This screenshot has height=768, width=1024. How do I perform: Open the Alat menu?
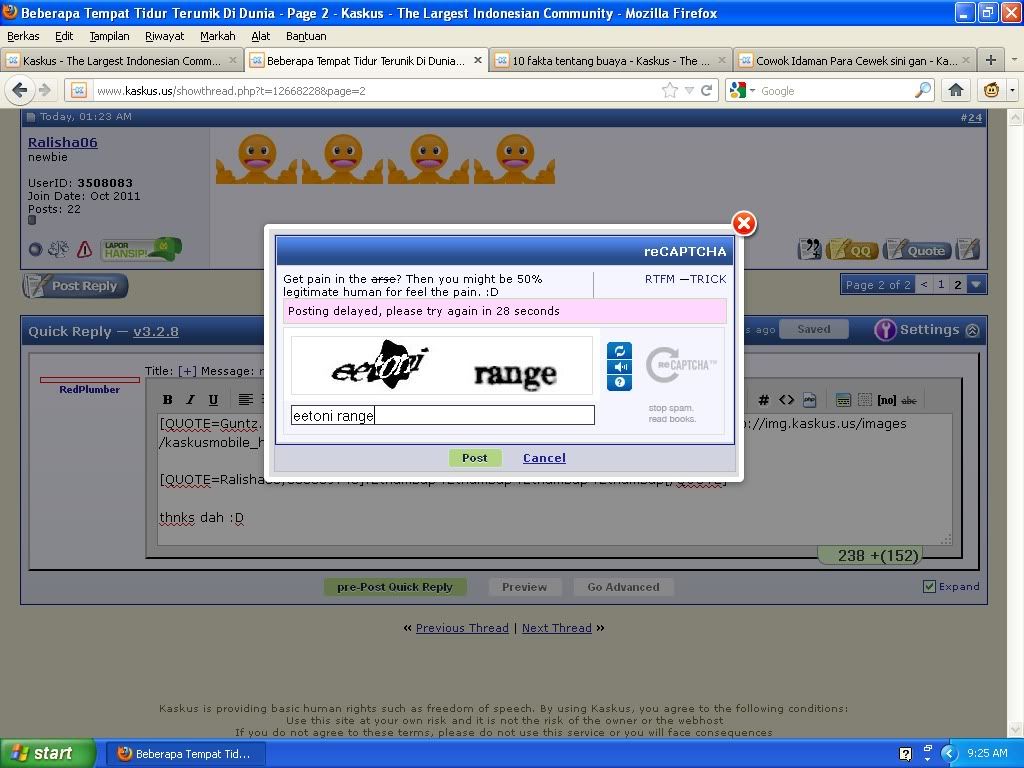pyautogui.click(x=261, y=36)
